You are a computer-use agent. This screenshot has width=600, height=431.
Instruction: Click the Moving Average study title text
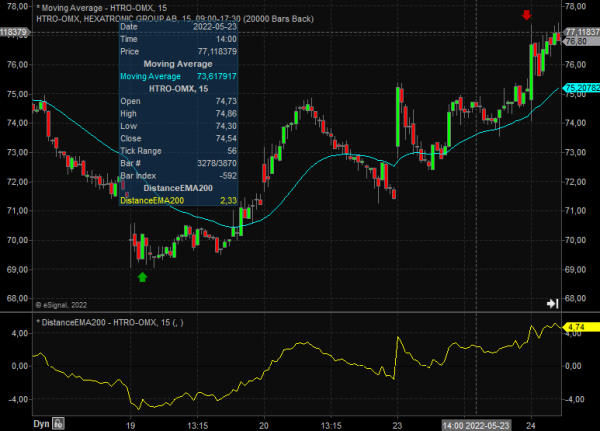click(102, 8)
